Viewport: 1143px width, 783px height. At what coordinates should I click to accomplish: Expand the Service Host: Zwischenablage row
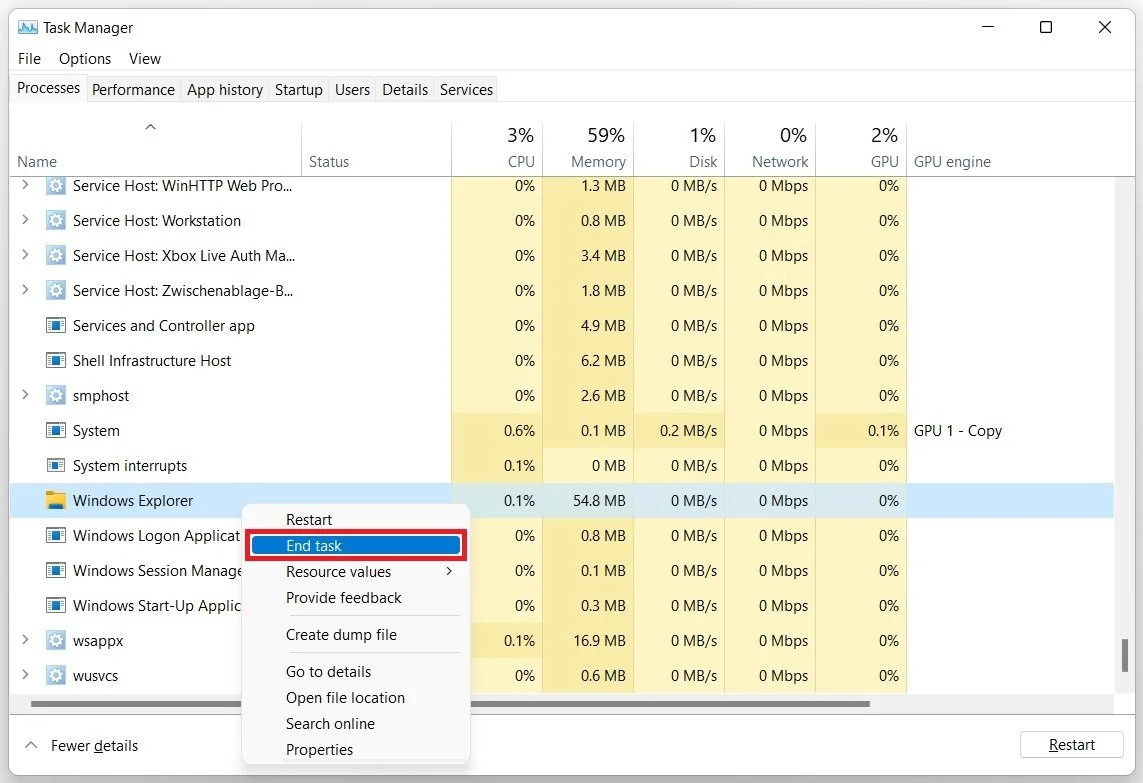(26, 290)
